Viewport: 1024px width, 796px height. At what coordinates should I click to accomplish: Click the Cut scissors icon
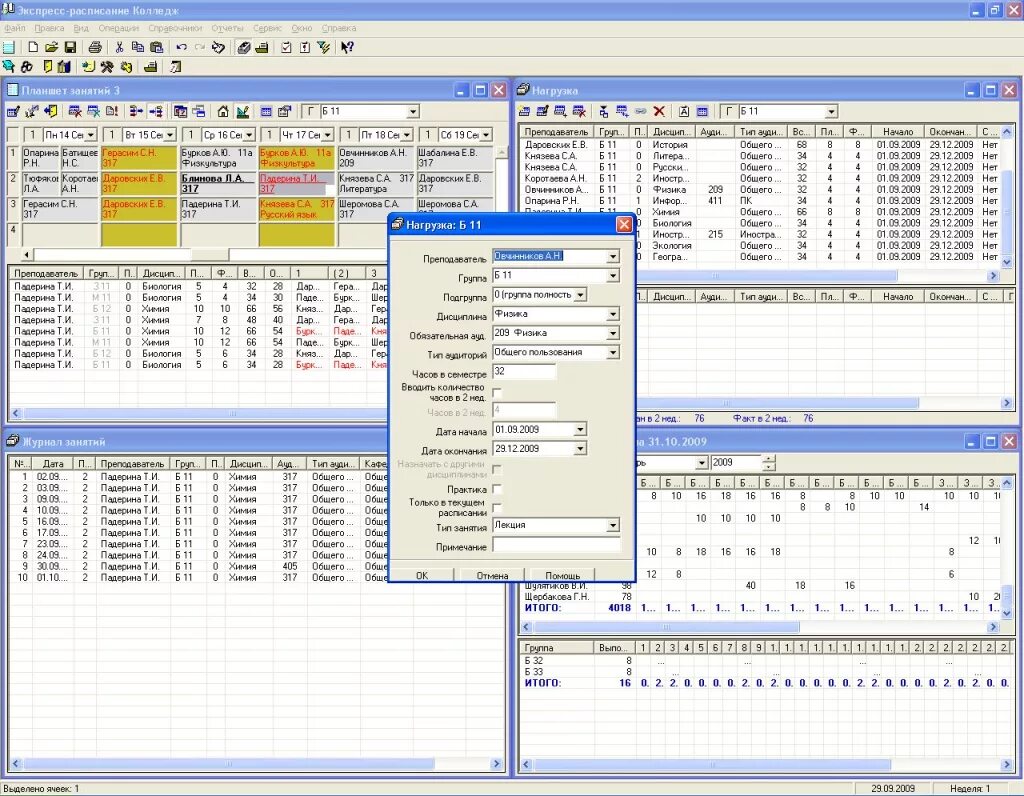click(x=119, y=47)
